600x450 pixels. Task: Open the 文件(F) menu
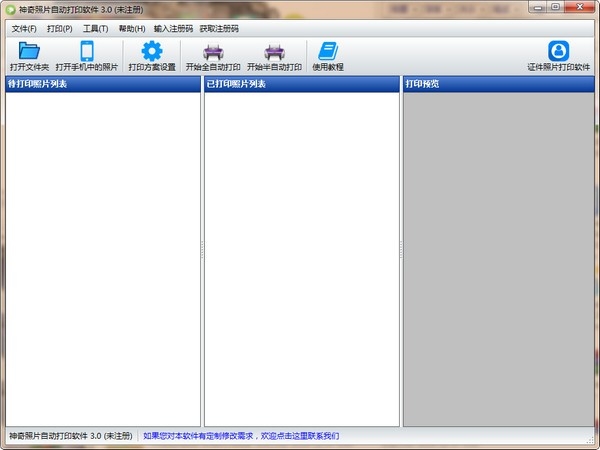[24, 28]
